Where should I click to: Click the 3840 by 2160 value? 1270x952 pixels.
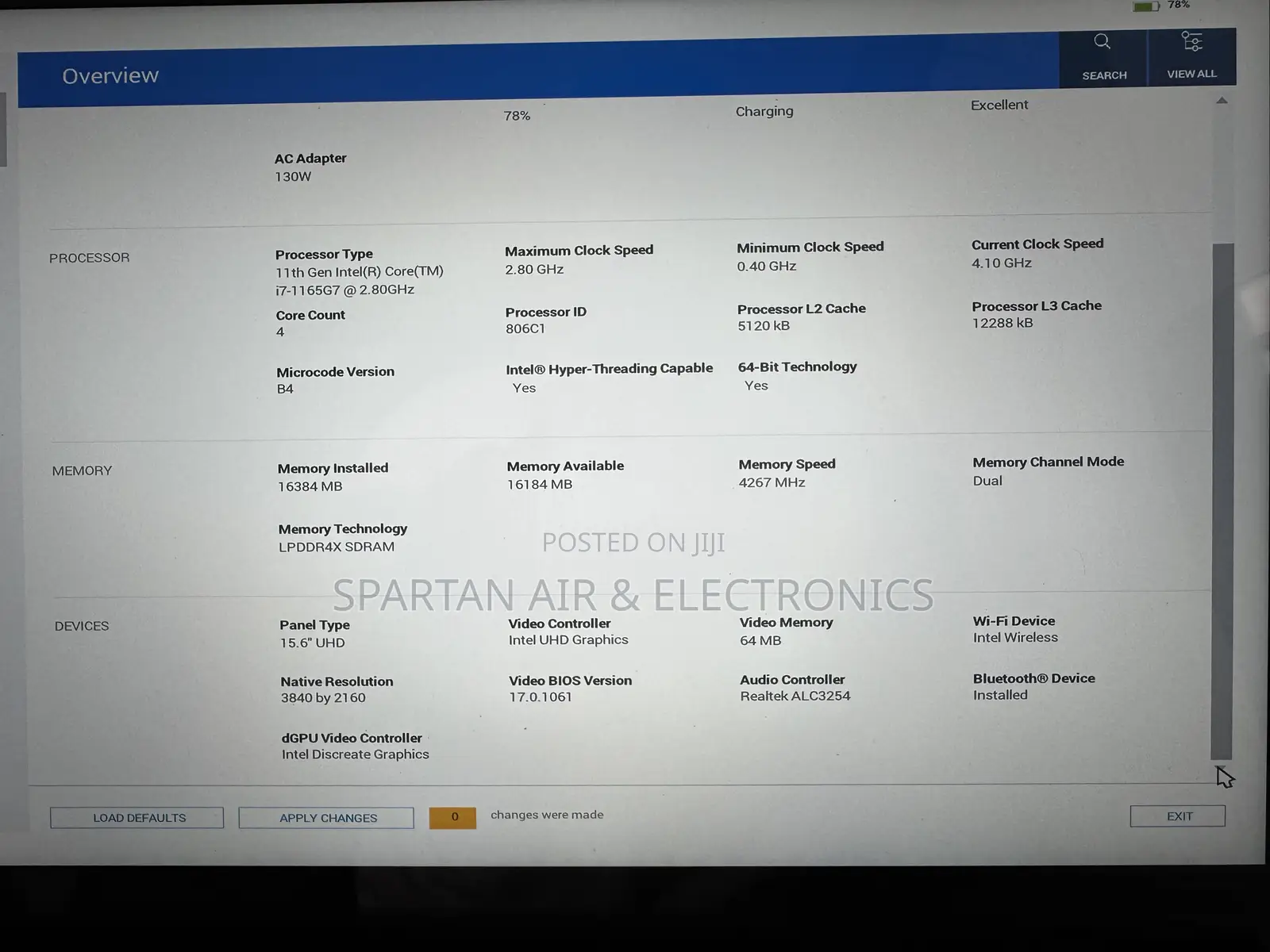pos(323,698)
